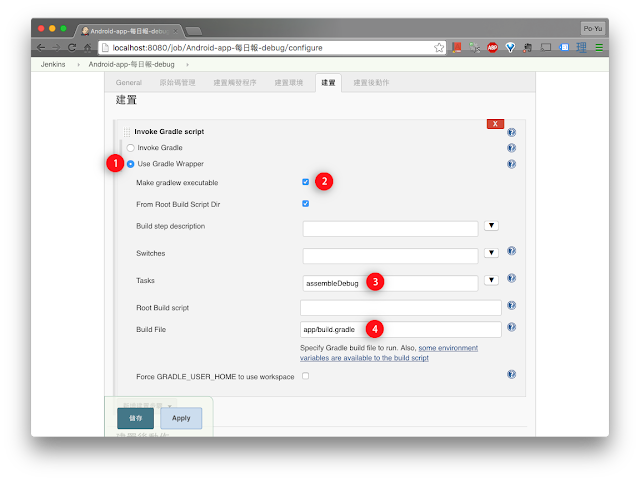Click the 儲存 save button

coord(136,418)
